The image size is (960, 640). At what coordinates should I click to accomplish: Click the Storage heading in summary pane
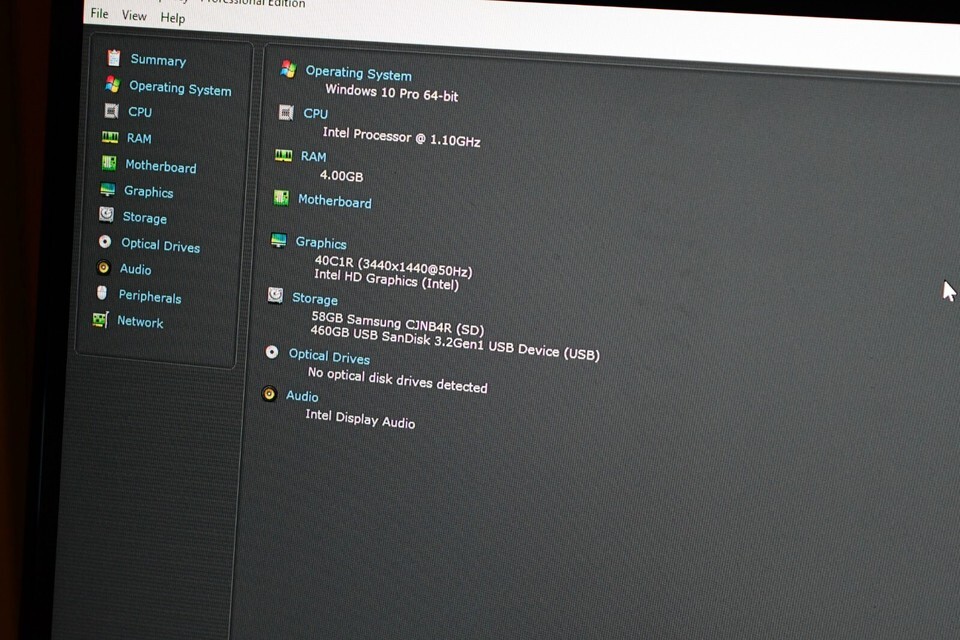(x=315, y=298)
